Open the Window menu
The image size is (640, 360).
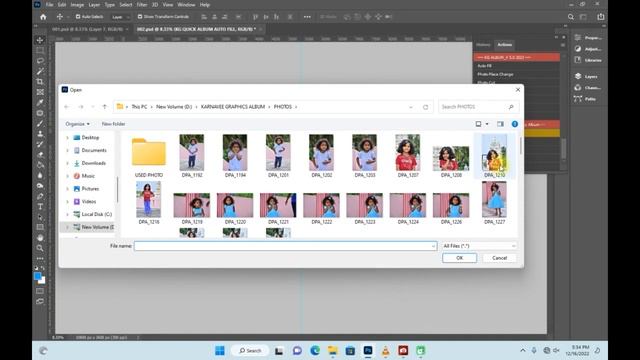(186, 5)
